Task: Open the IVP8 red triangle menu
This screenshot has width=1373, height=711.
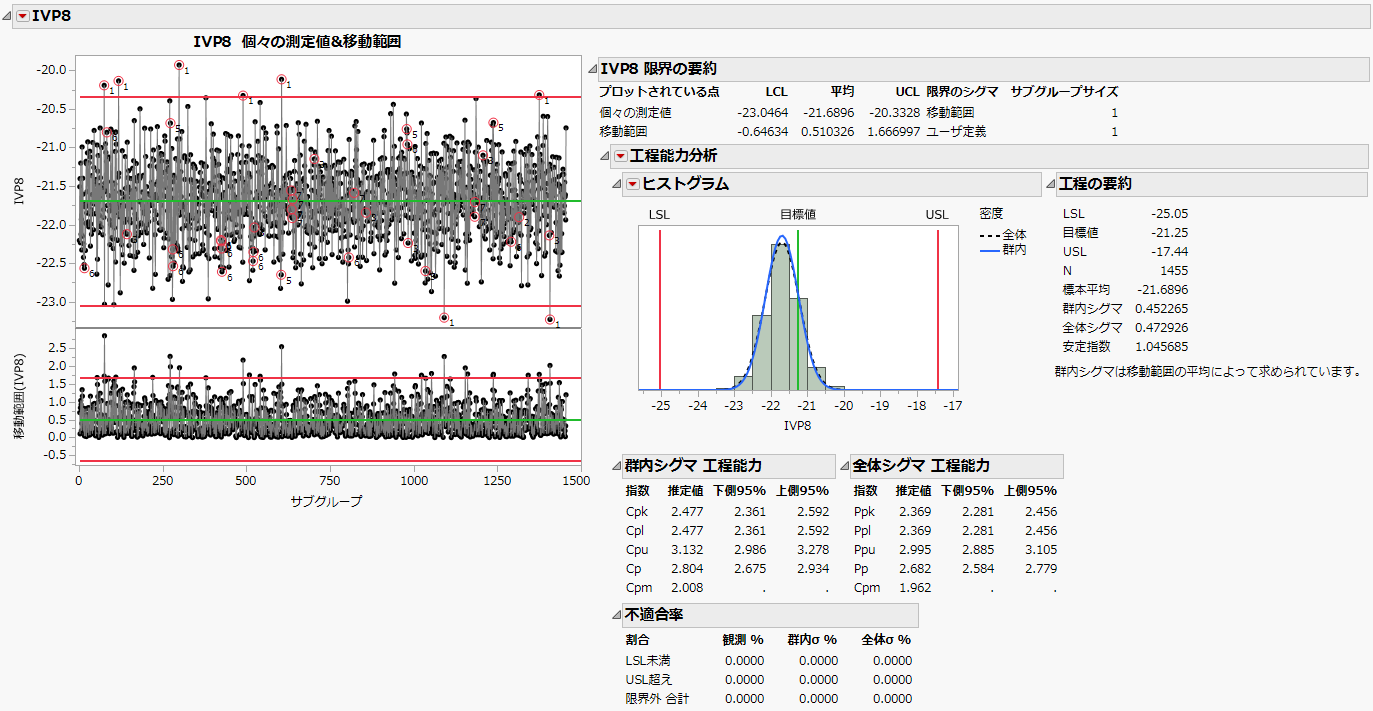Action: (22, 16)
